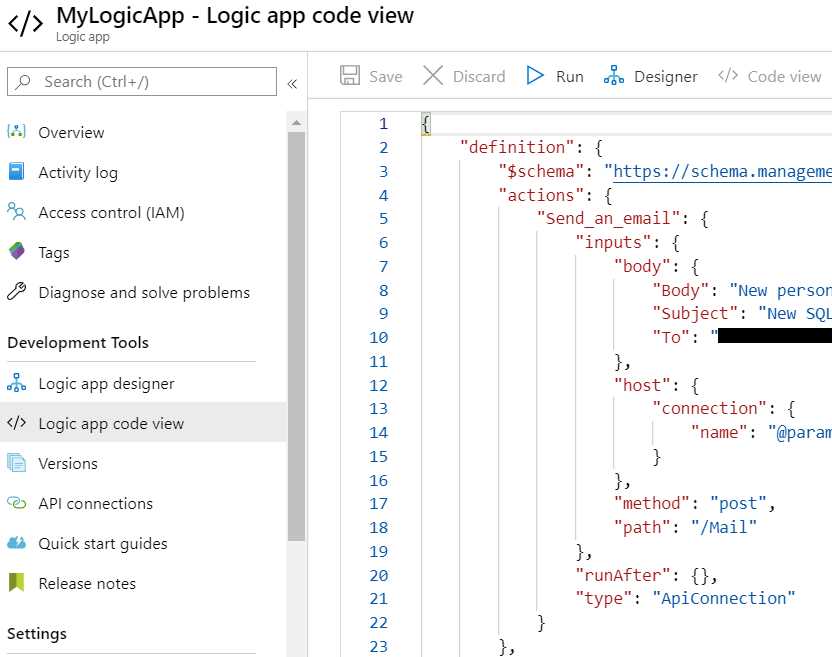Click inside the resource search field
Viewport: 832px width, 657px height.
pos(140,80)
